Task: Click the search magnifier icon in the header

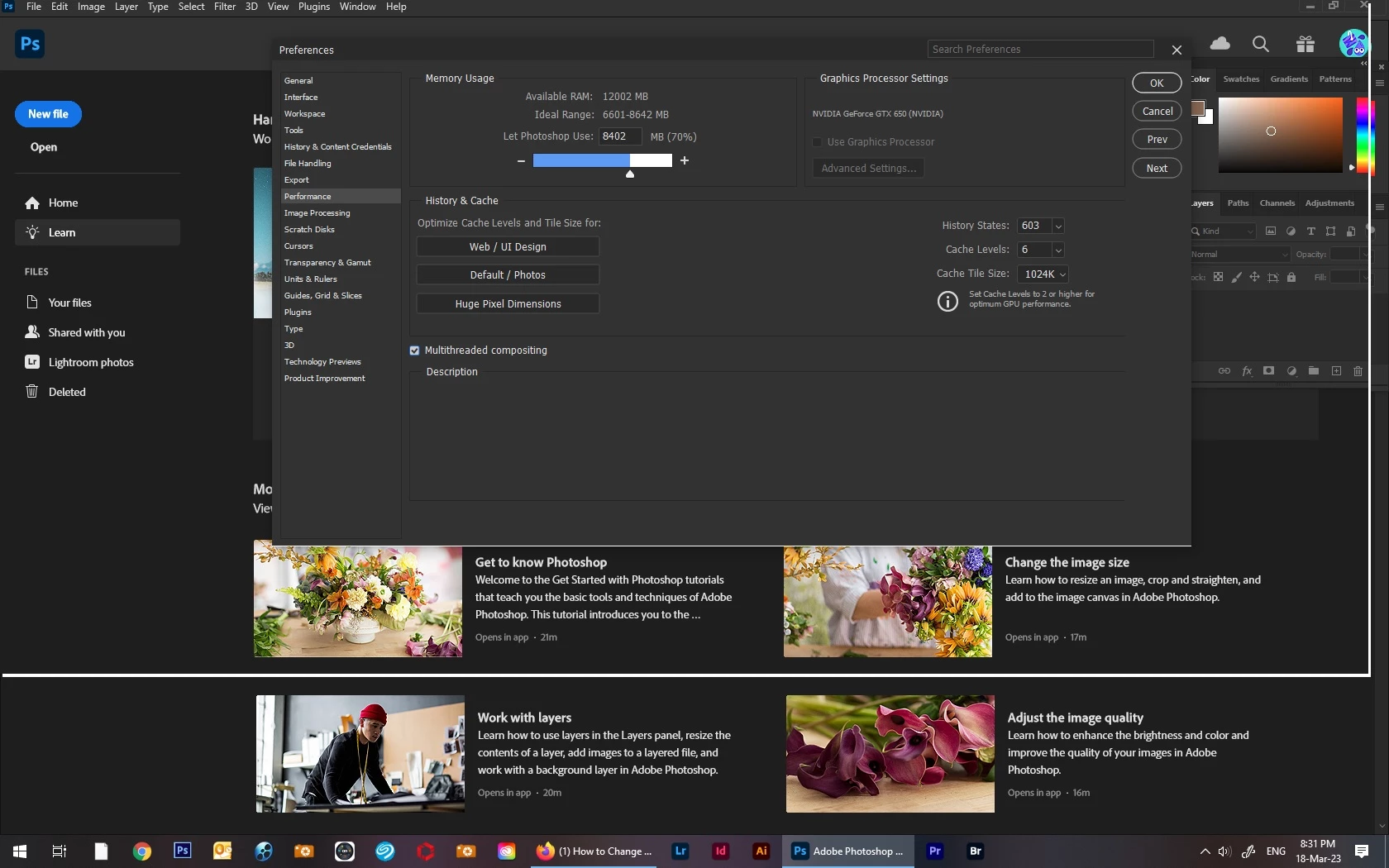Action: click(1261, 44)
